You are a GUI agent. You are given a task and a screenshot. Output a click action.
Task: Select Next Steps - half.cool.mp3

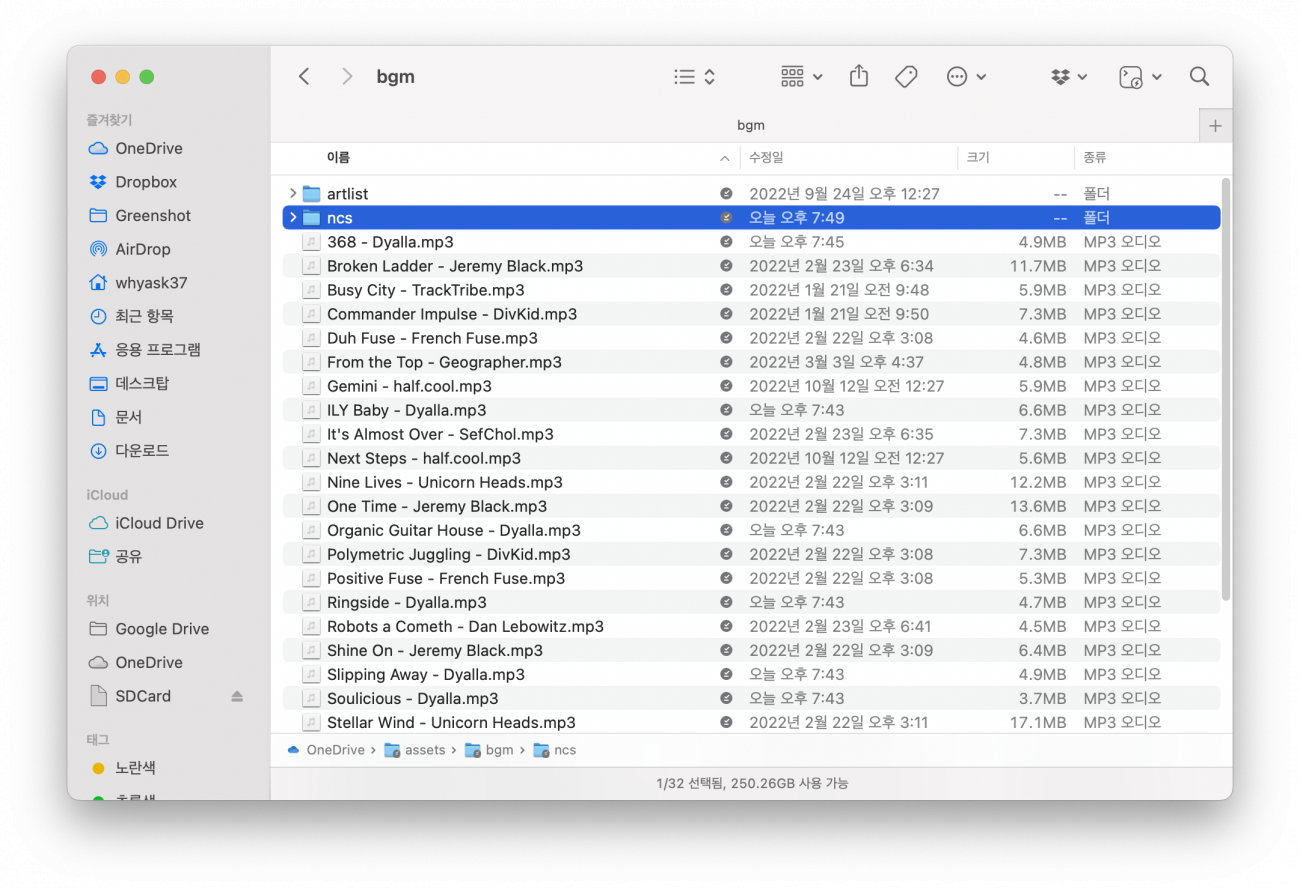[751, 458]
